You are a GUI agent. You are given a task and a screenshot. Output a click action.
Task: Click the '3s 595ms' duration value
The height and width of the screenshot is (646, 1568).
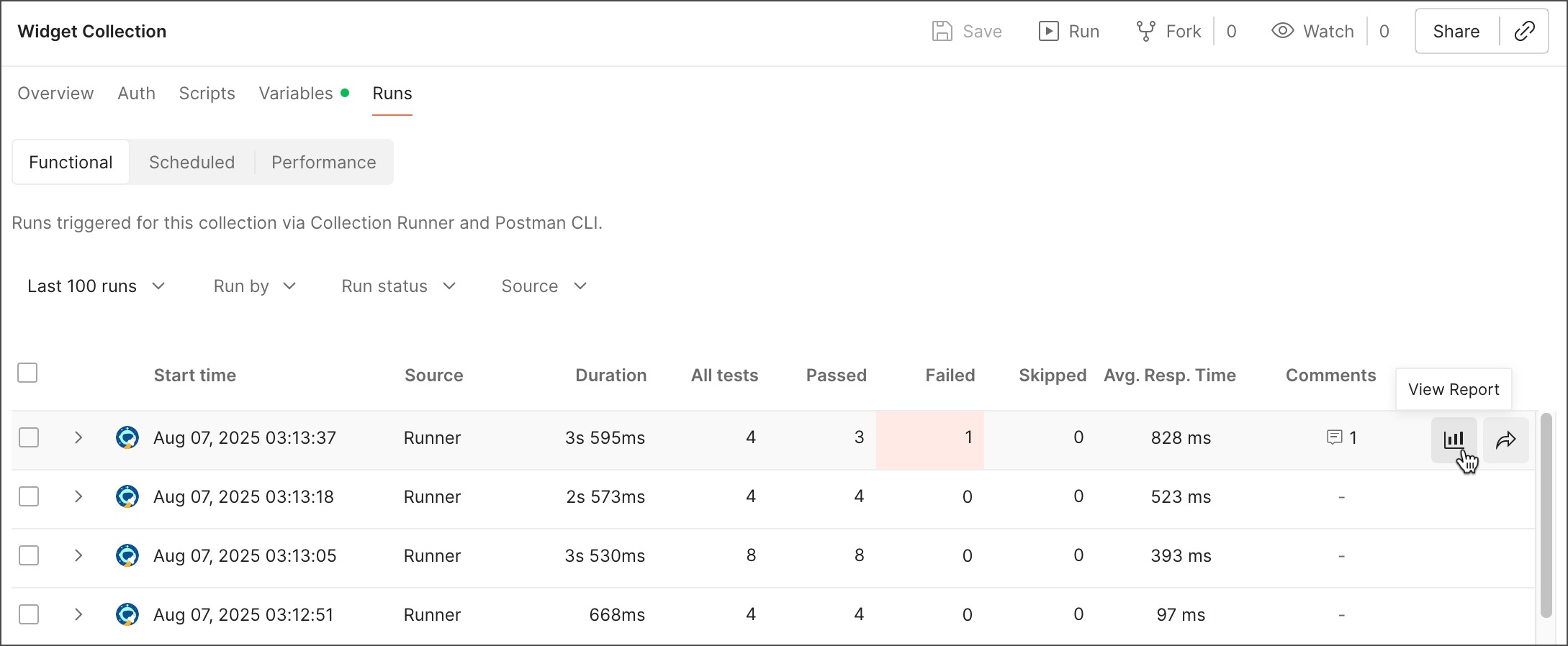[x=605, y=437]
